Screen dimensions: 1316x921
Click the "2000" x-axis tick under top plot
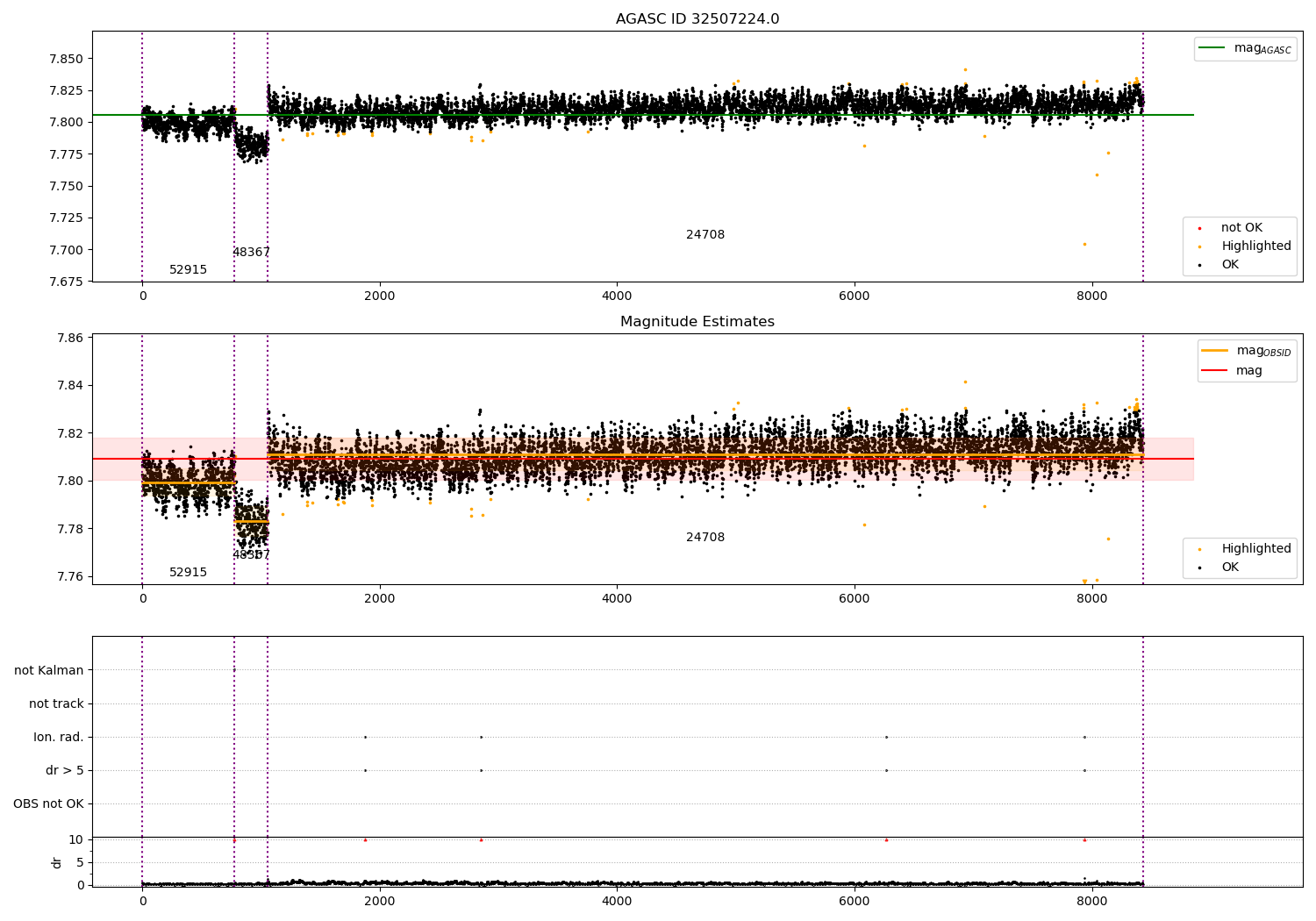point(380,296)
